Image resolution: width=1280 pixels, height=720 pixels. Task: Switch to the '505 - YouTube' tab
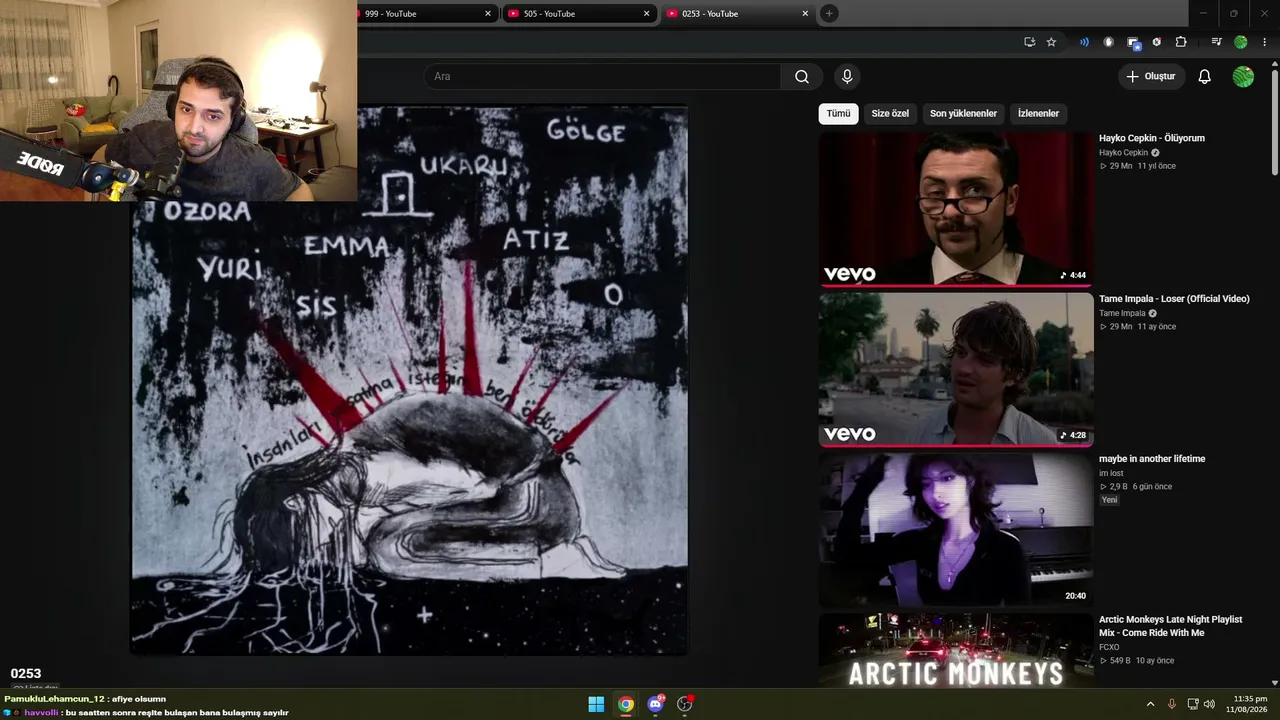point(580,14)
